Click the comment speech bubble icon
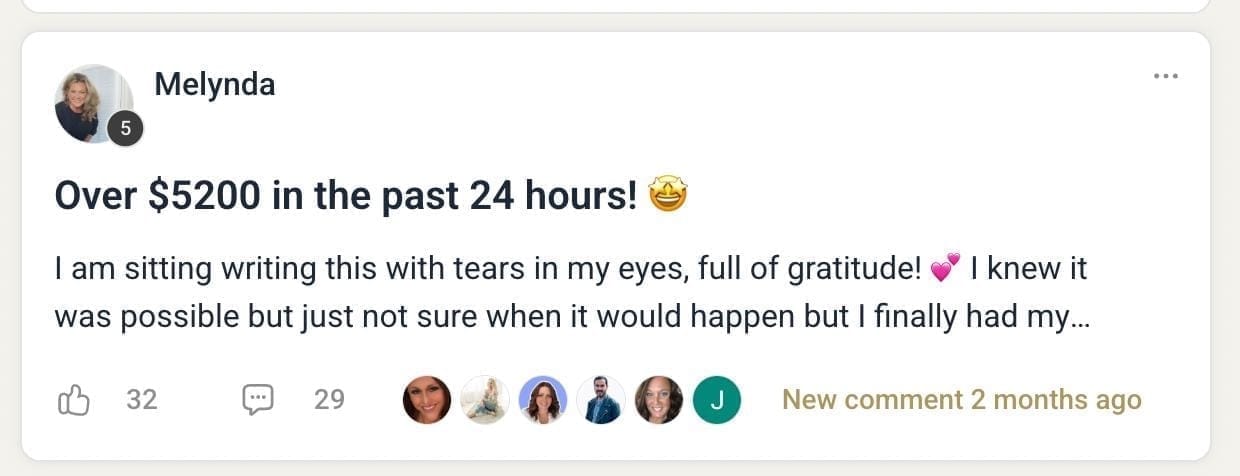 click(258, 400)
